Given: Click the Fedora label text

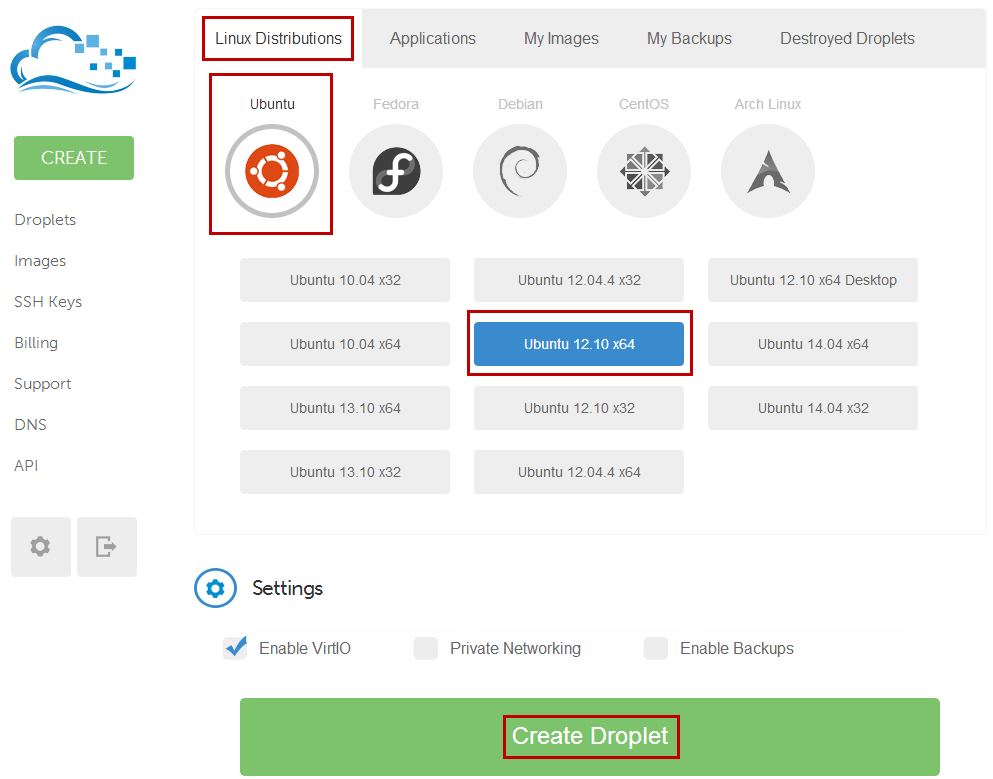Looking at the screenshot, I should pos(396,104).
